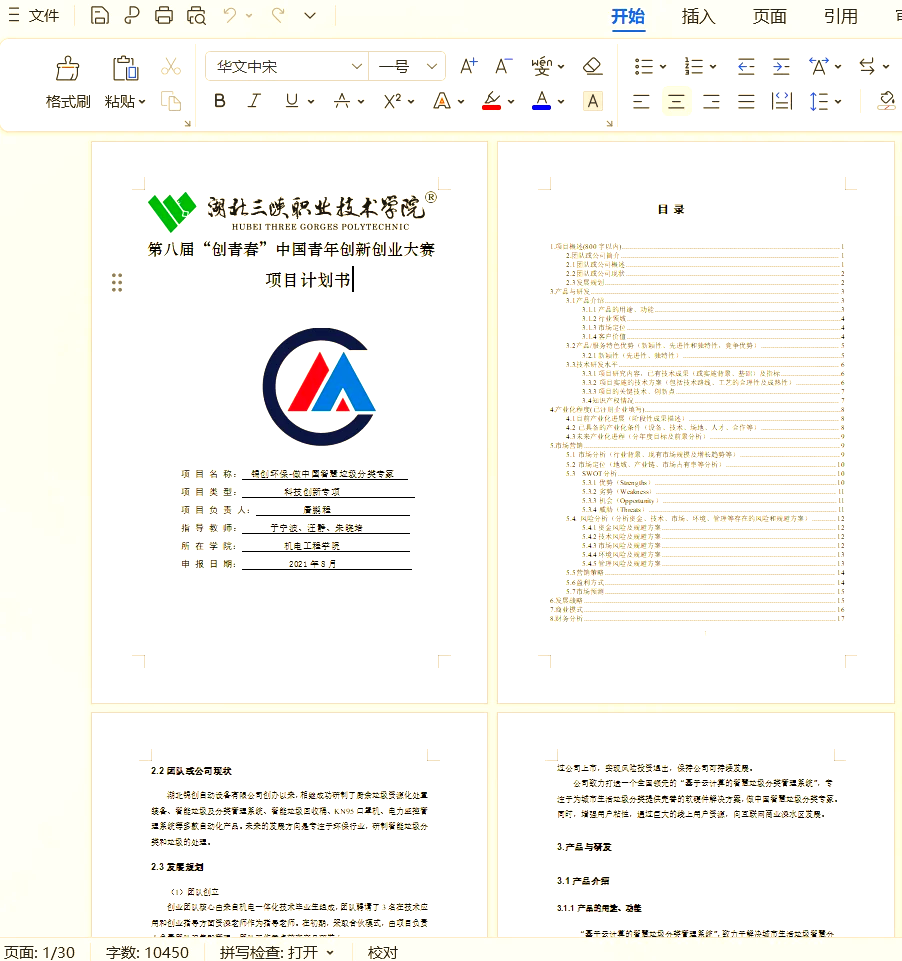902x961 pixels.
Task: Click the increase indent icon
Action: click(781, 66)
